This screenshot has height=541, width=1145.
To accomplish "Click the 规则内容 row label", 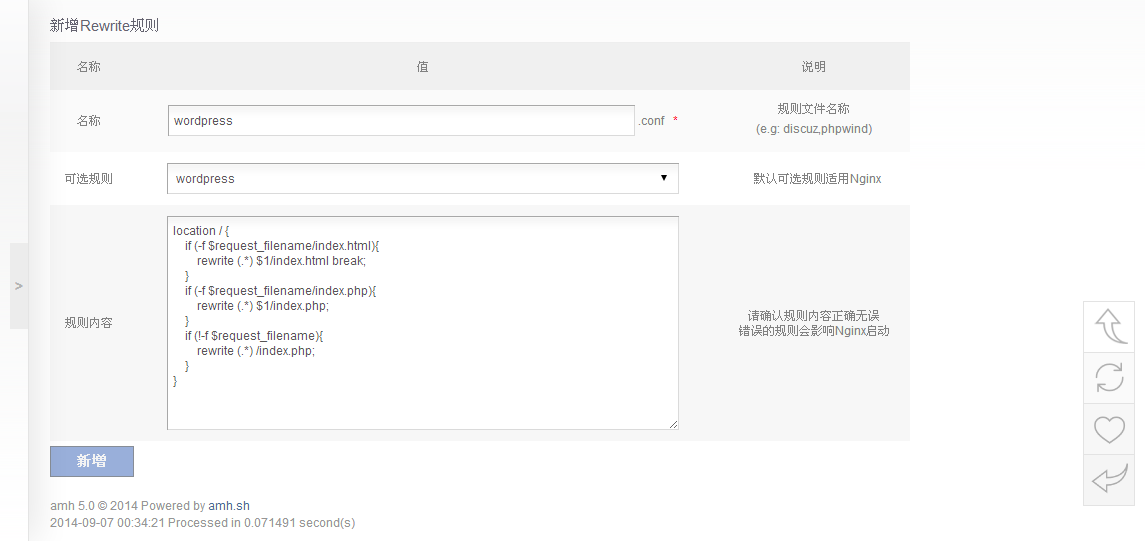I will [x=89, y=323].
